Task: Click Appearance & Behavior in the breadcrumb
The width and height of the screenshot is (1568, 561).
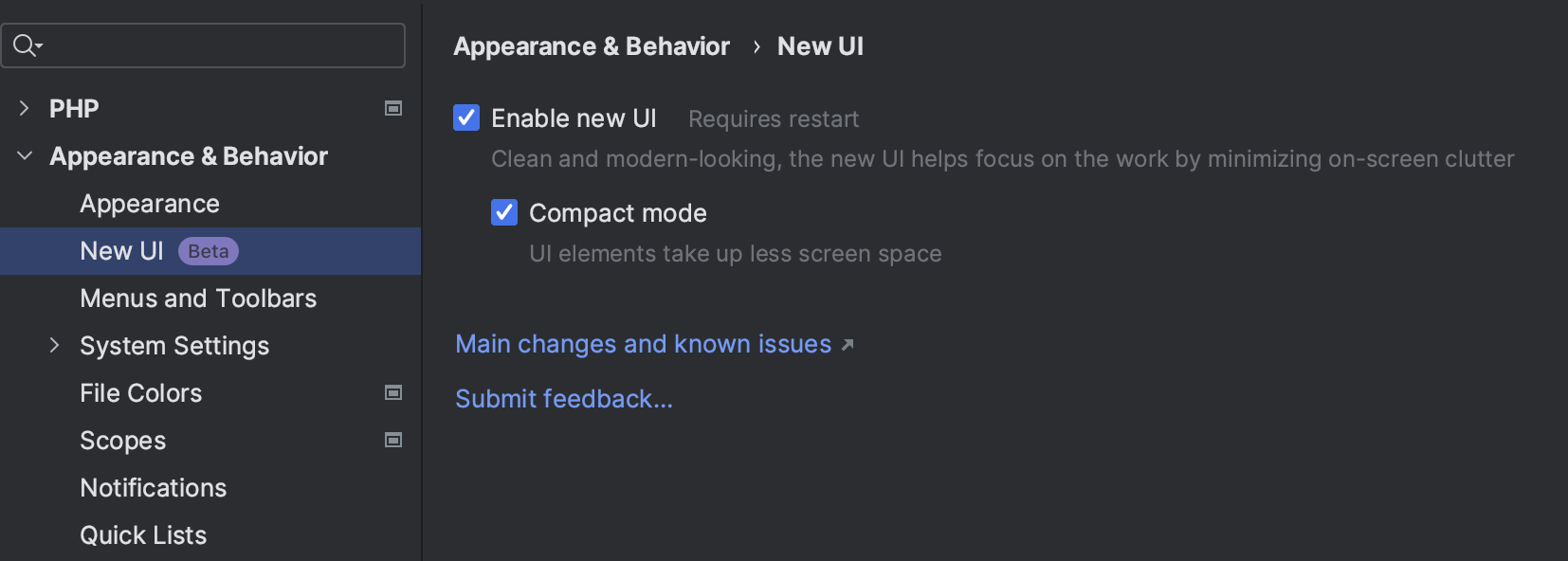Action: [x=592, y=46]
